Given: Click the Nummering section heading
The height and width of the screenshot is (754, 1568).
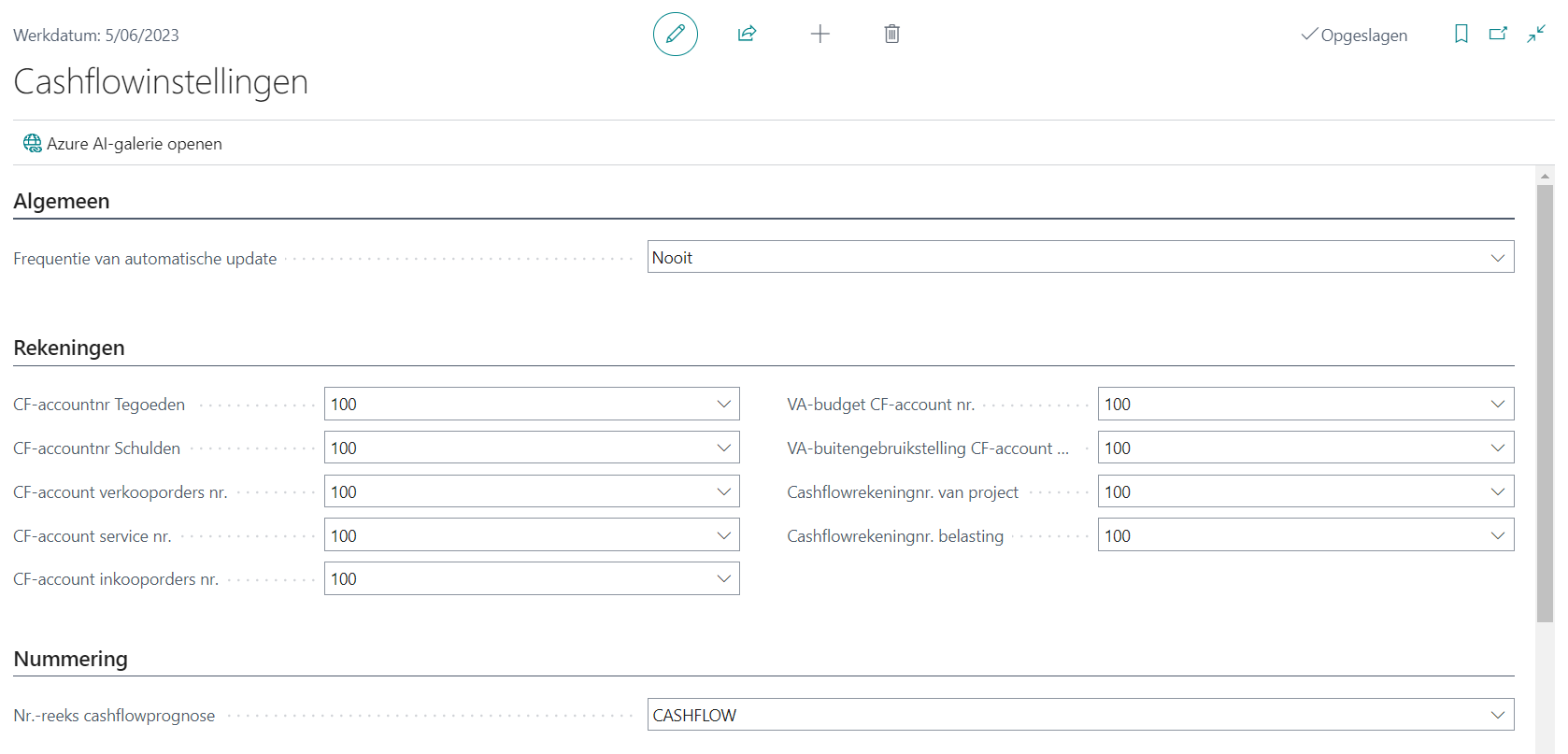Looking at the screenshot, I should [x=71, y=660].
